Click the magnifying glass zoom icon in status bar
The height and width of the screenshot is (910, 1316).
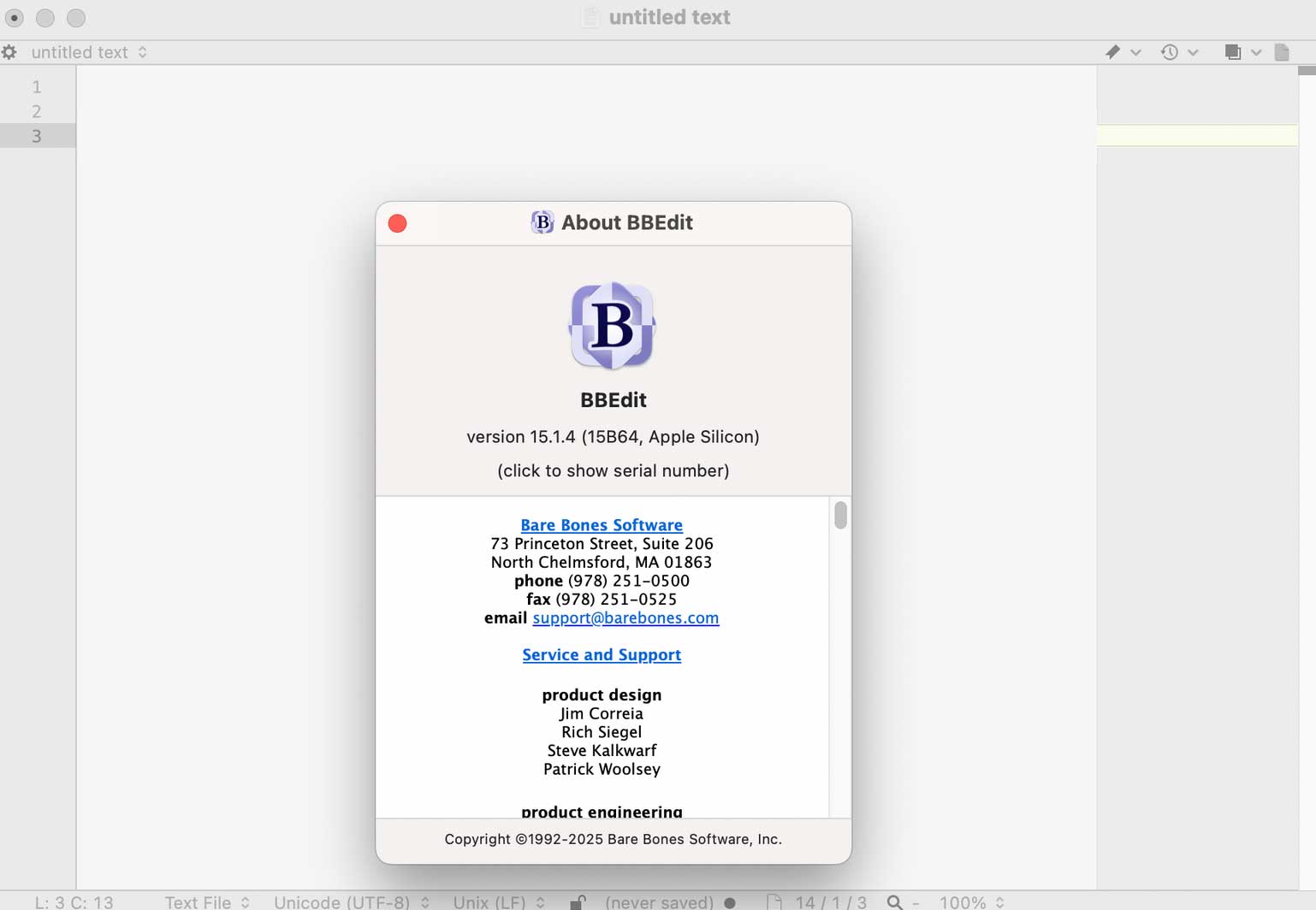pos(895,902)
